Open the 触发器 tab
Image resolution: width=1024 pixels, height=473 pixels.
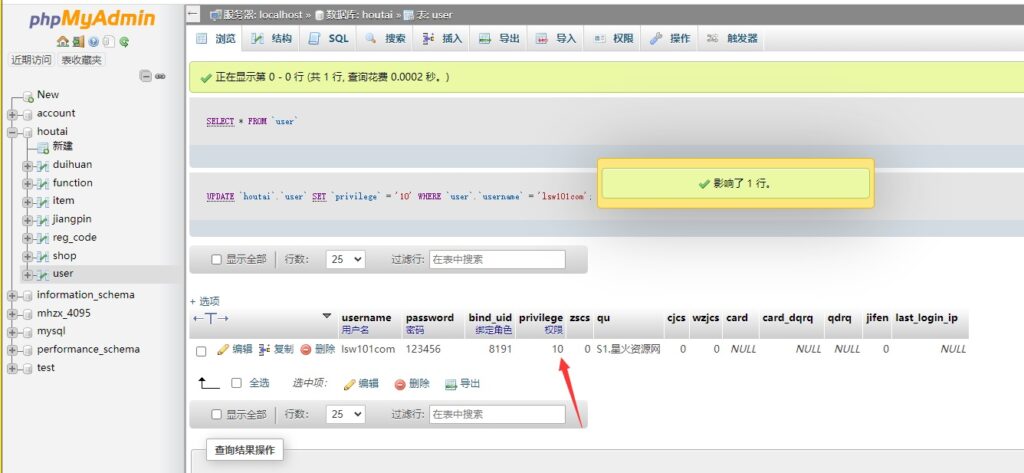point(733,39)
